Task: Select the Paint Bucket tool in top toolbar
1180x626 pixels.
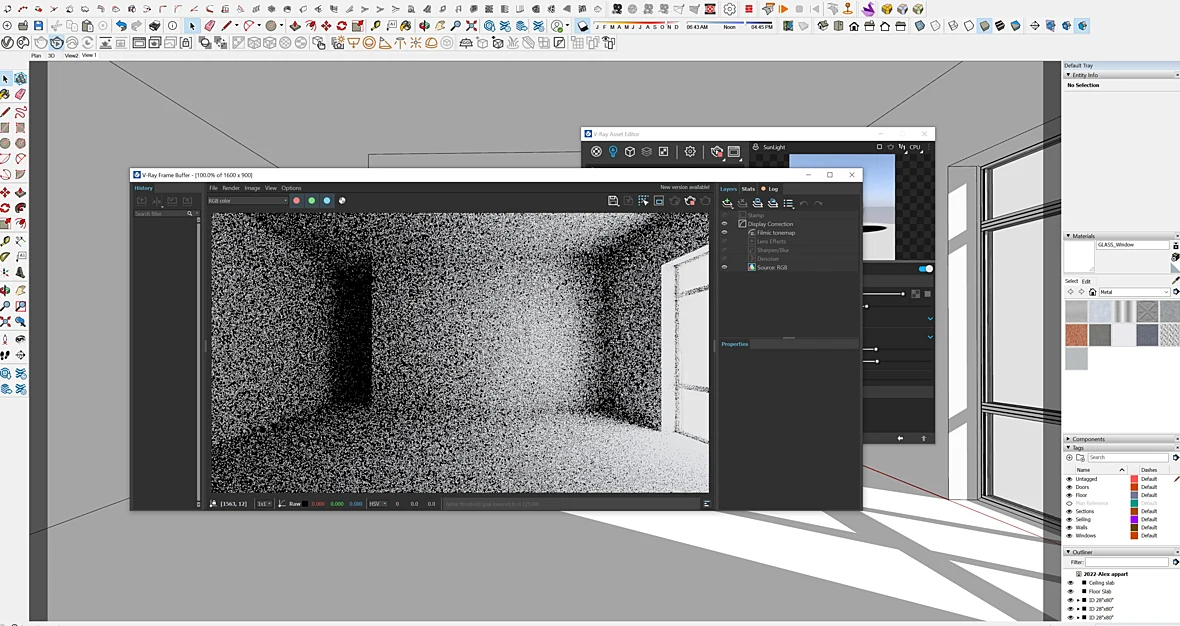Action: pyautogui.click(x=406, y=26)
